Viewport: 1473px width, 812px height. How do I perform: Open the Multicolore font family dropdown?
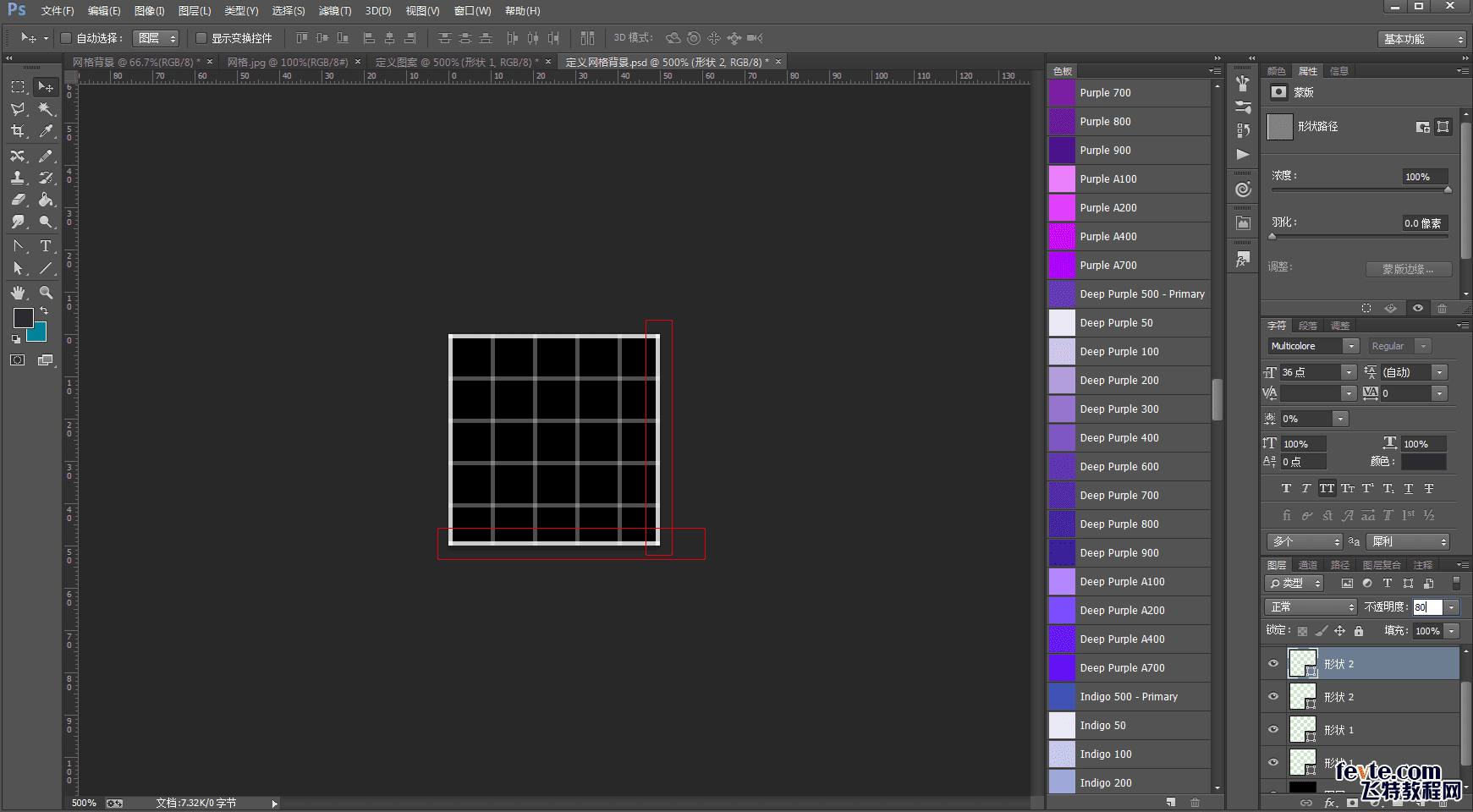pos(1313,346)
